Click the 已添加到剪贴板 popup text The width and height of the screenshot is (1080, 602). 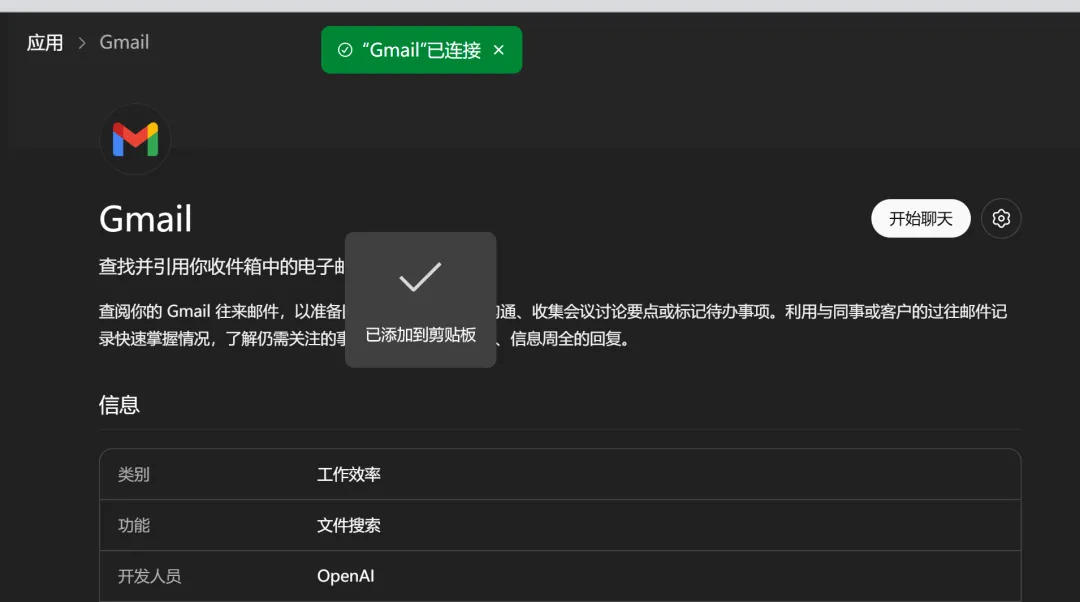coord(421,335)
